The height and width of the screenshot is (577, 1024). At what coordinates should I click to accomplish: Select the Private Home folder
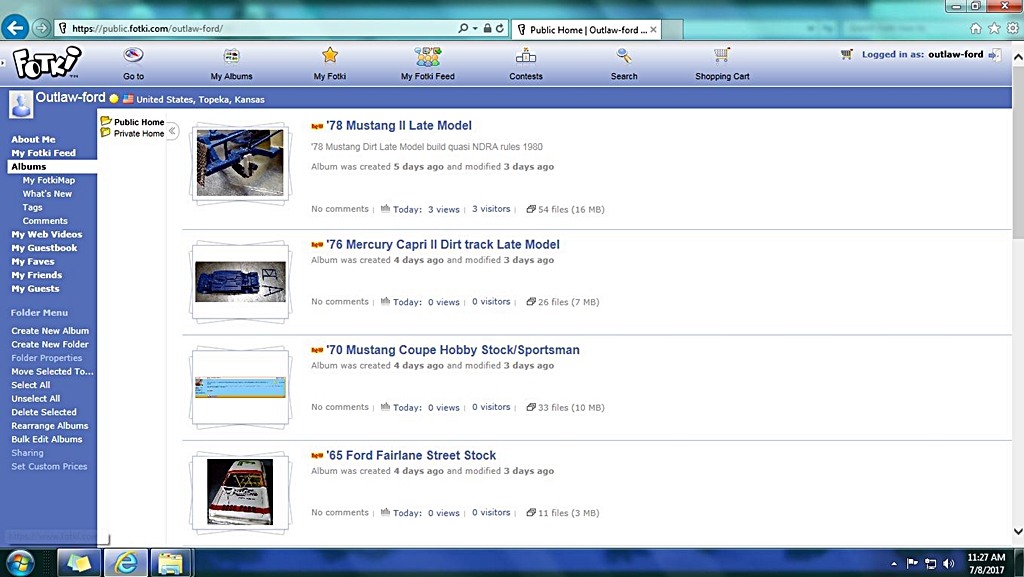coord(138,133)
